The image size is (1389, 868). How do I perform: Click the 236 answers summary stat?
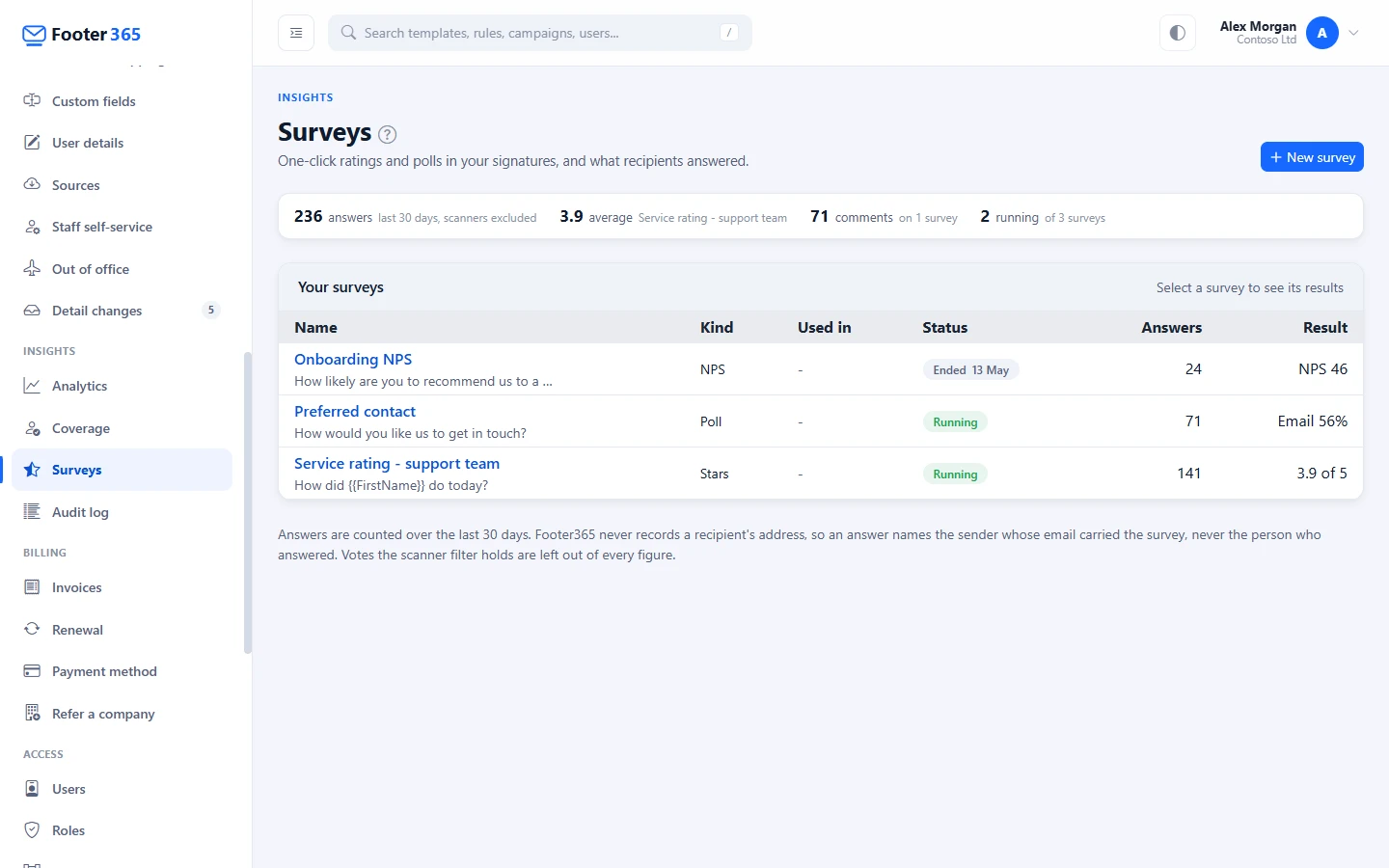coord(415,217)
